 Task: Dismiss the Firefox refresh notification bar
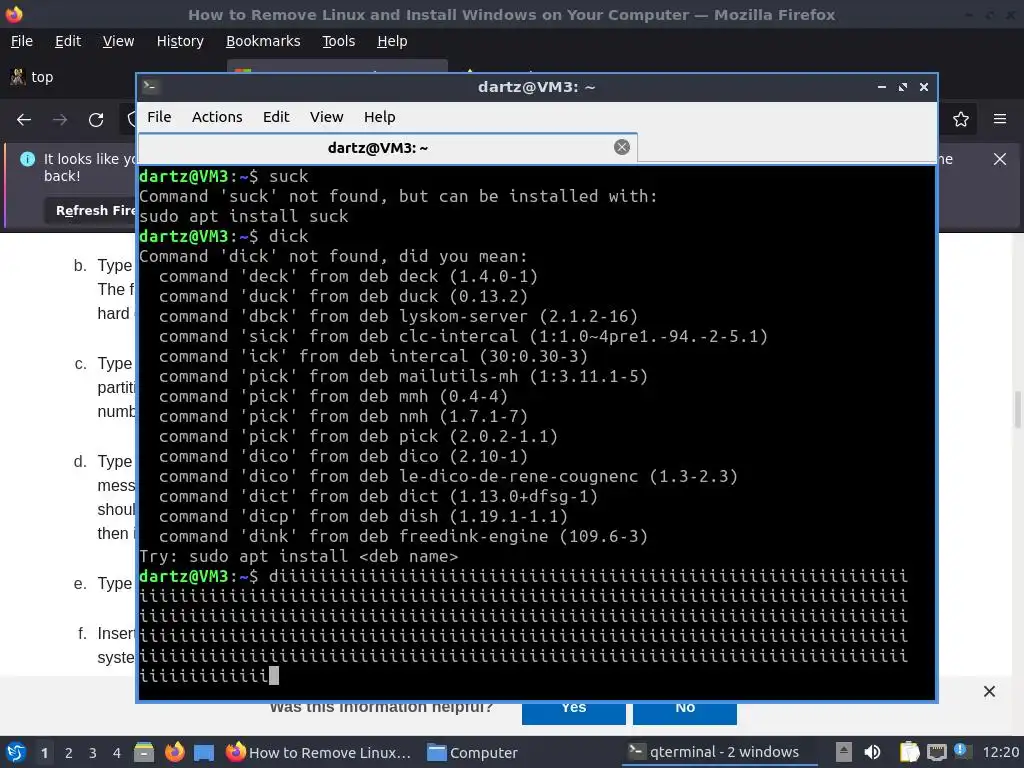point(1000,159)
